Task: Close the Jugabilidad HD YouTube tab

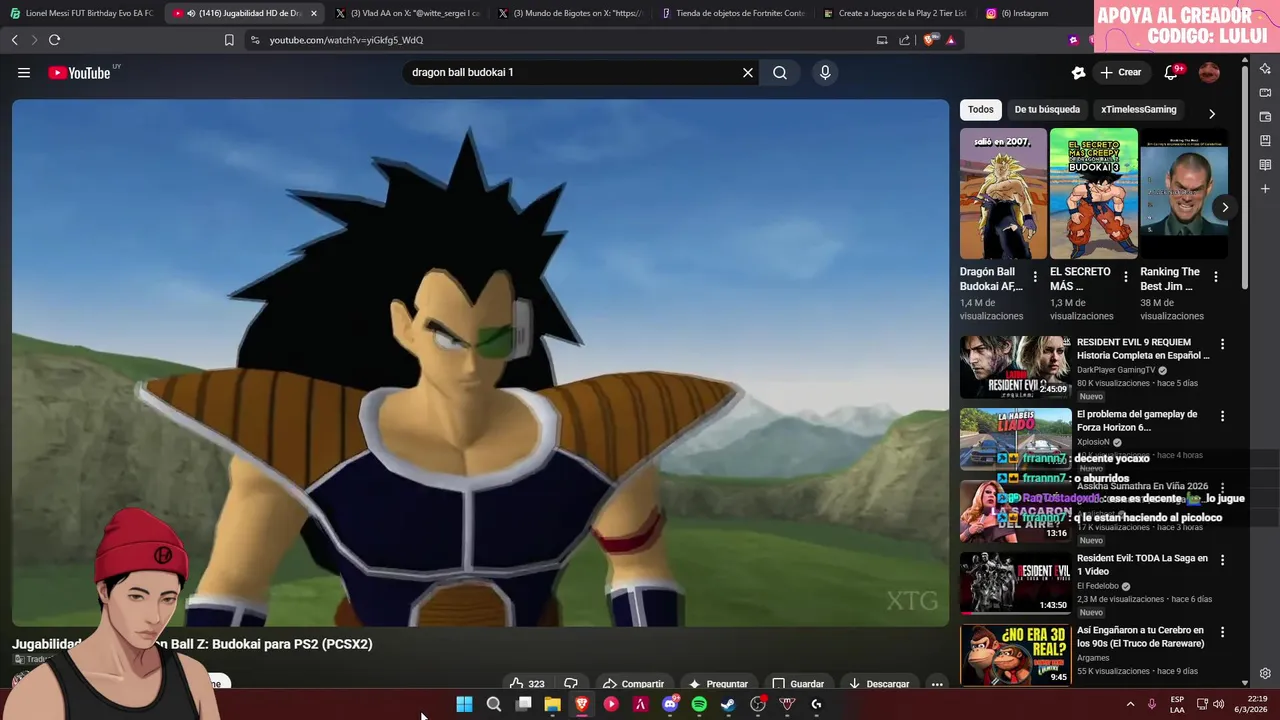Action: tap(314, 13)
